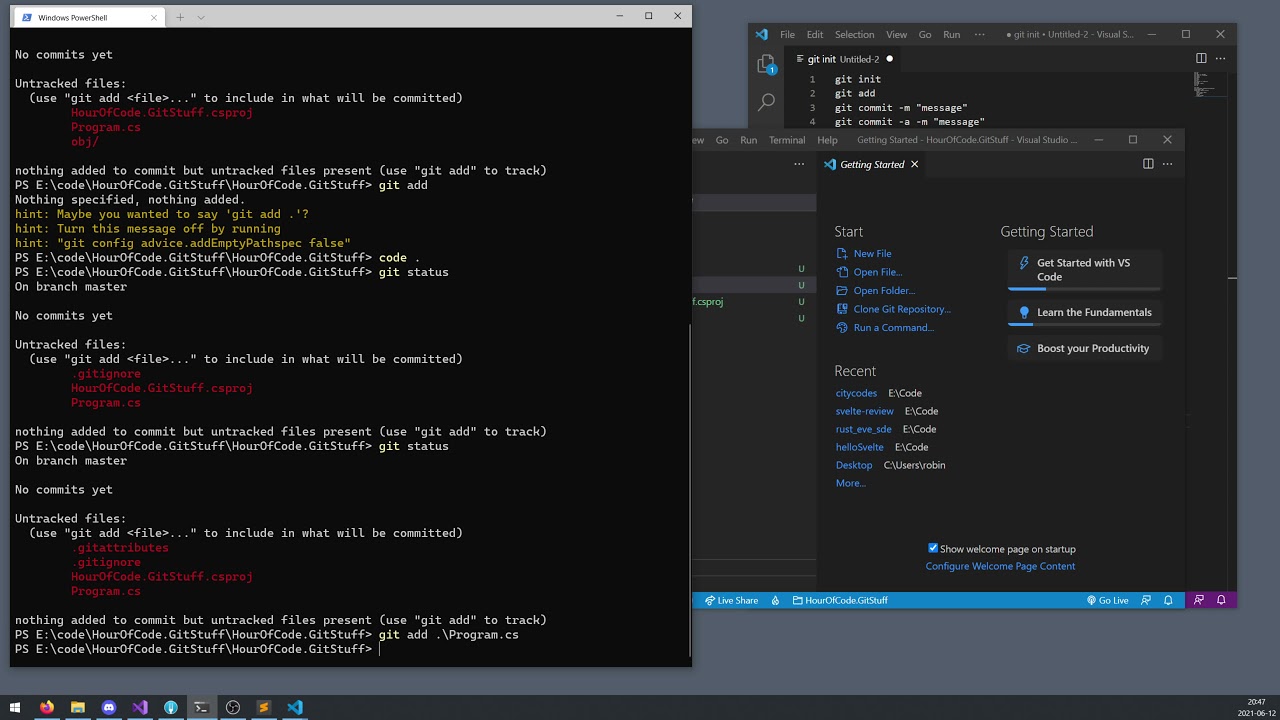Click Clone Git Repository... link
The height and width of the screenshot is (720, 1280).
[902, 309]
